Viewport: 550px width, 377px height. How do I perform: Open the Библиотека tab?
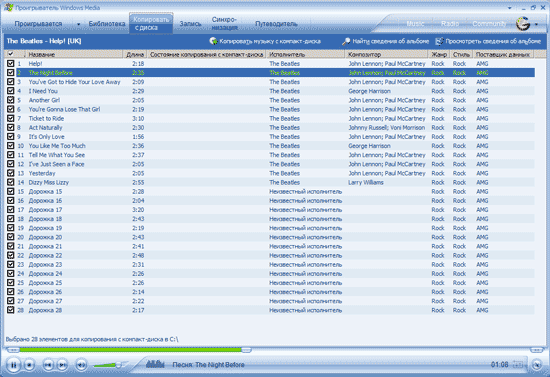point(107,24)
